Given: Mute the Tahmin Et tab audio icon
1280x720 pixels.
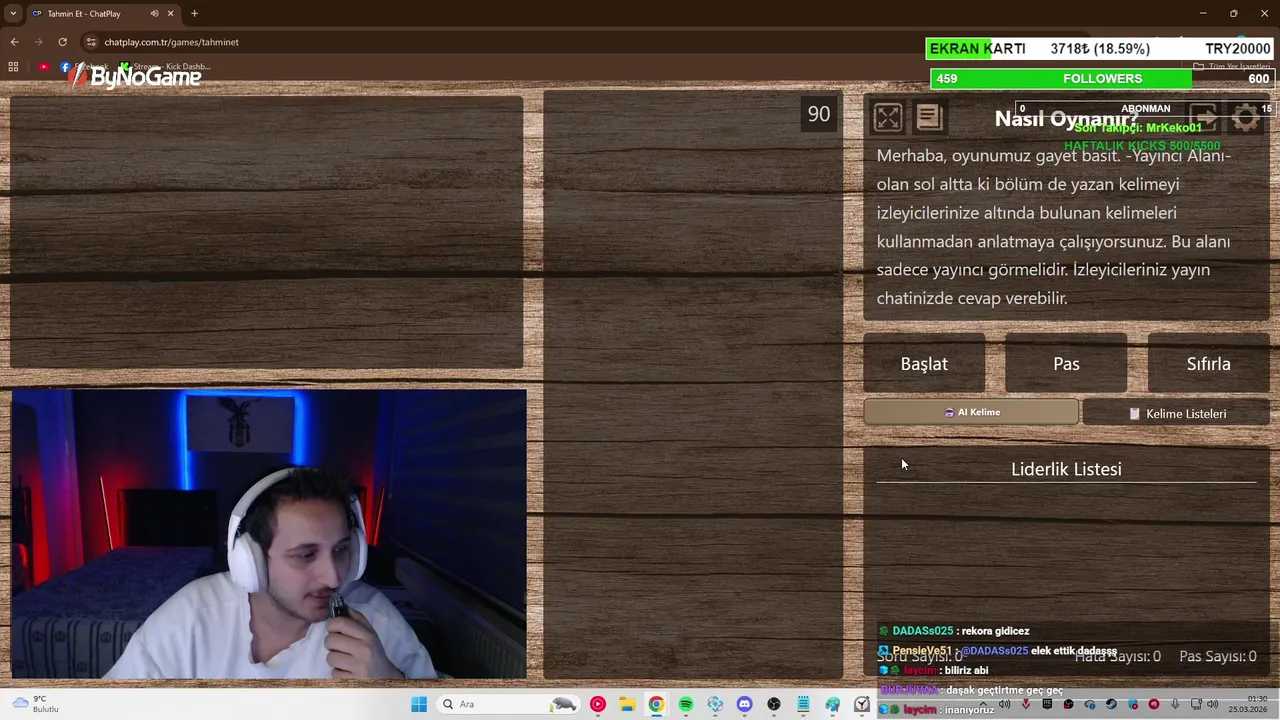Looking at the screenshot, I should click(154, 13).
